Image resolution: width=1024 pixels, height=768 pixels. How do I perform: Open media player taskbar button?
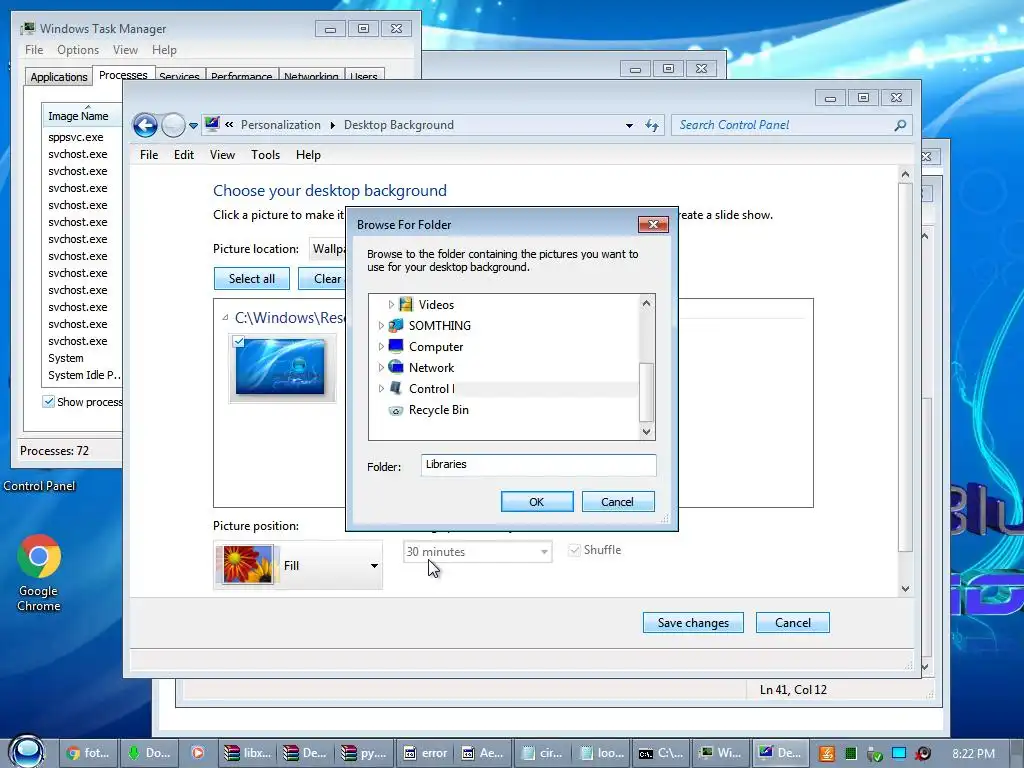pos(197,752)
